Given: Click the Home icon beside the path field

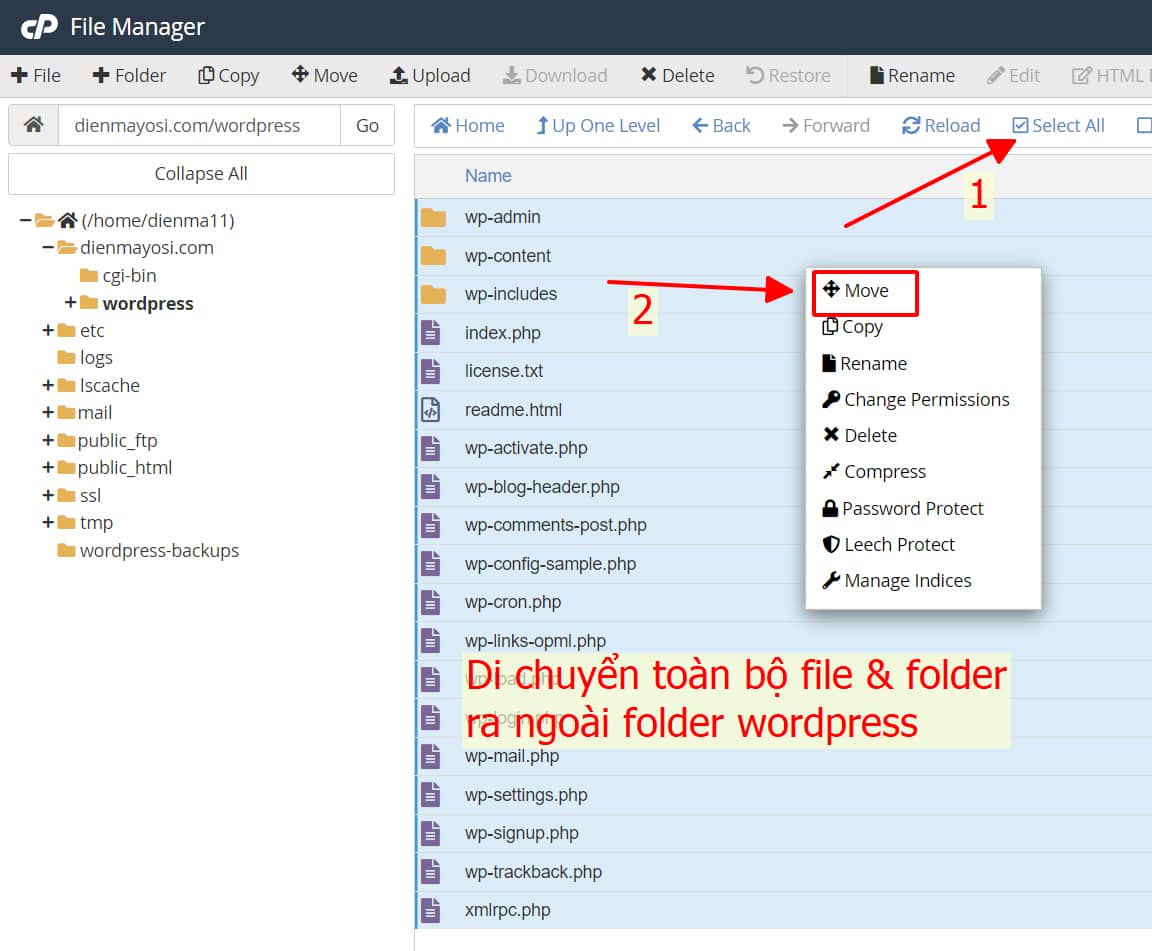Looking at the screenshot, I should 33,125.
